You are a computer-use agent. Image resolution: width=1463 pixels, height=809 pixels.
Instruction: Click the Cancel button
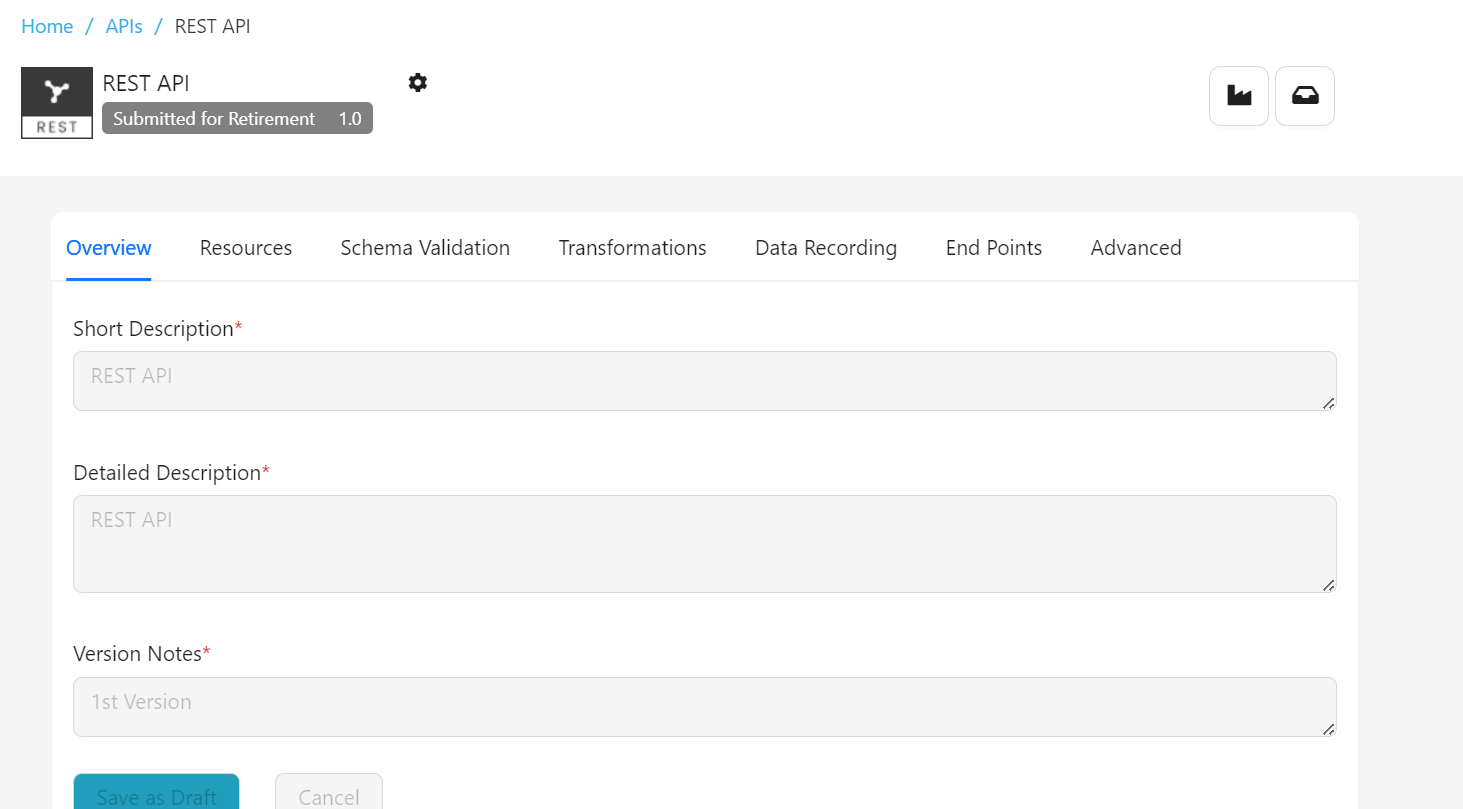329,795
